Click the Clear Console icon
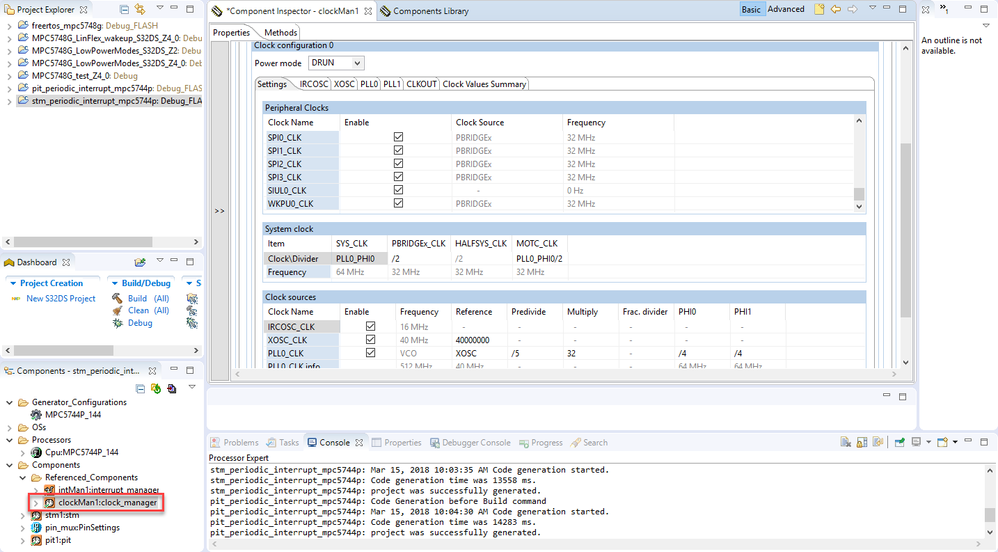Viewport: 998px width, 552px height. (x=847, y=442)
